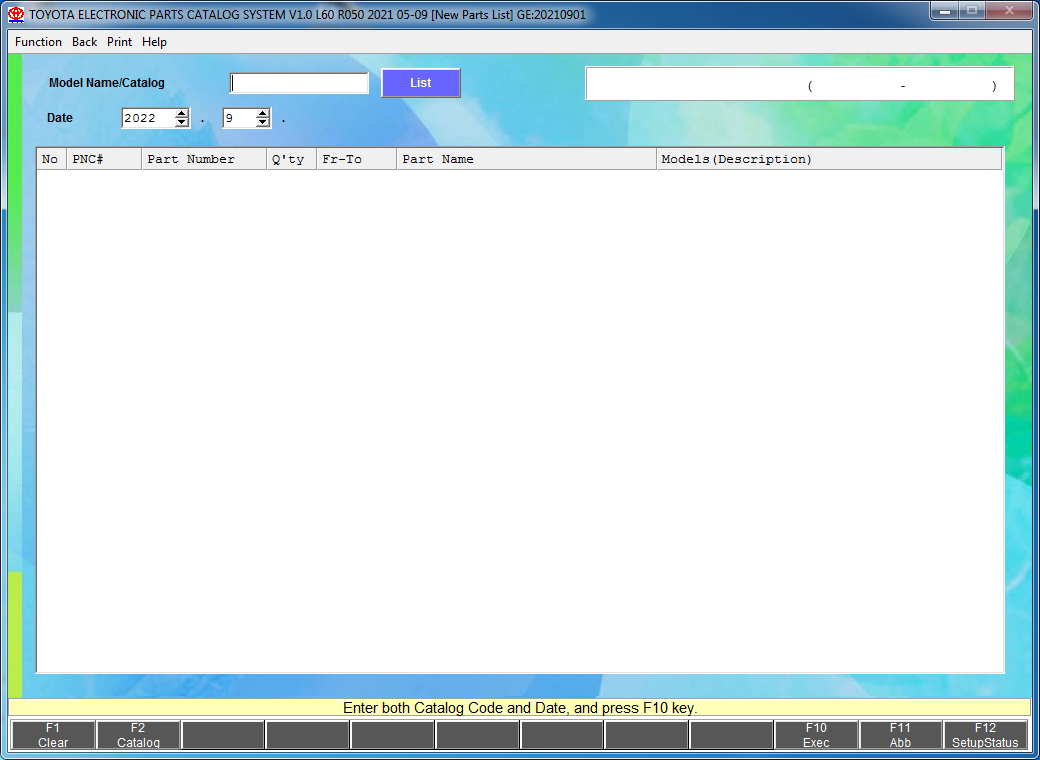Click the month field showing 9

tap(239, 118)
